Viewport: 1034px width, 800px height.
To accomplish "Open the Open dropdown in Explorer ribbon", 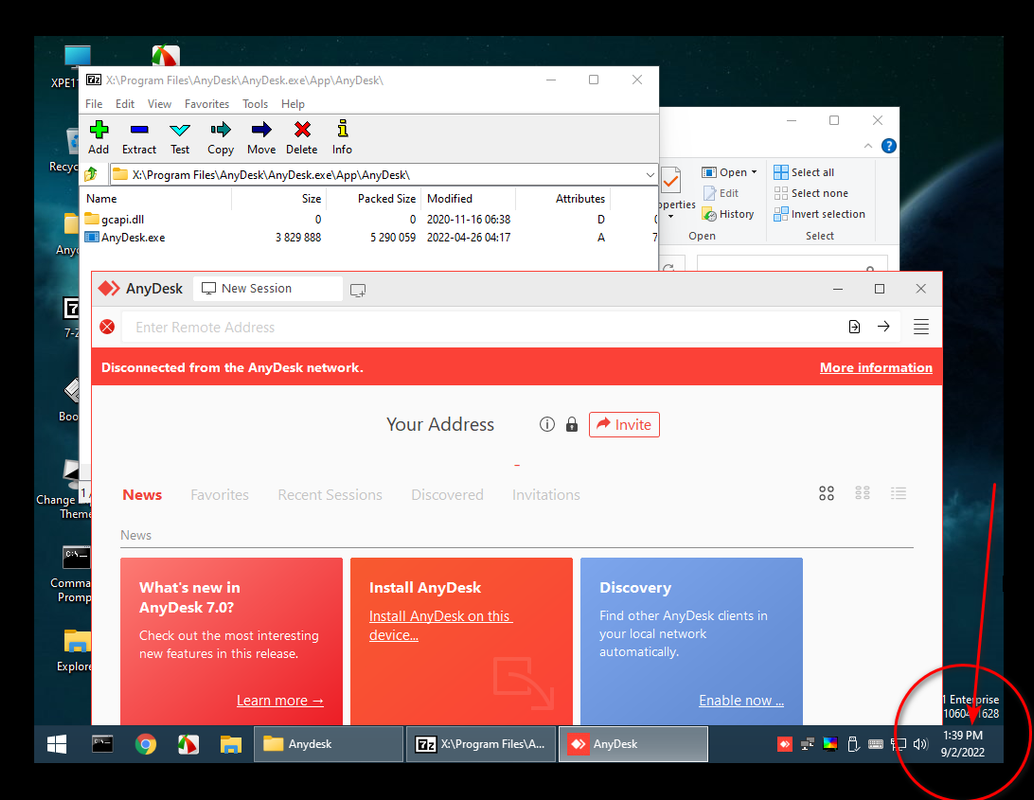I will click(x=729, y=172).
